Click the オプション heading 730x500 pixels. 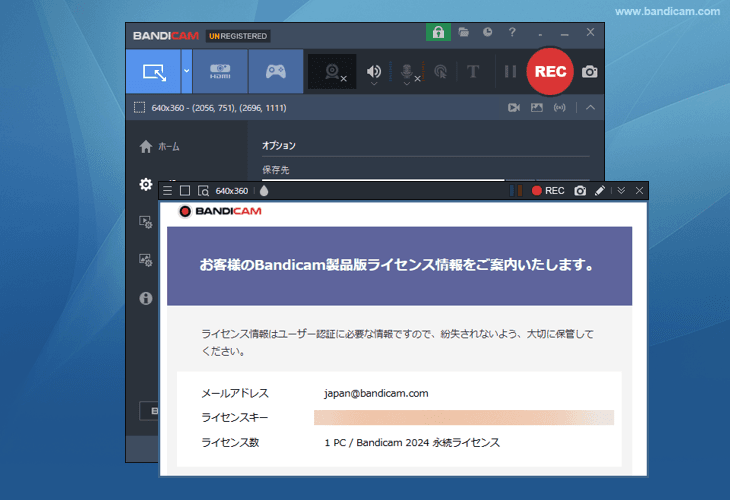point(279,145)
